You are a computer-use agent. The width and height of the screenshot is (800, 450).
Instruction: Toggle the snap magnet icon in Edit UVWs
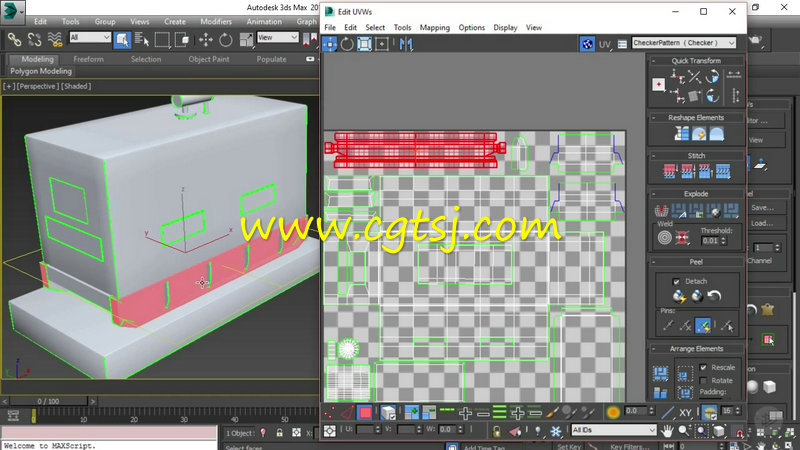coord(739,432)
